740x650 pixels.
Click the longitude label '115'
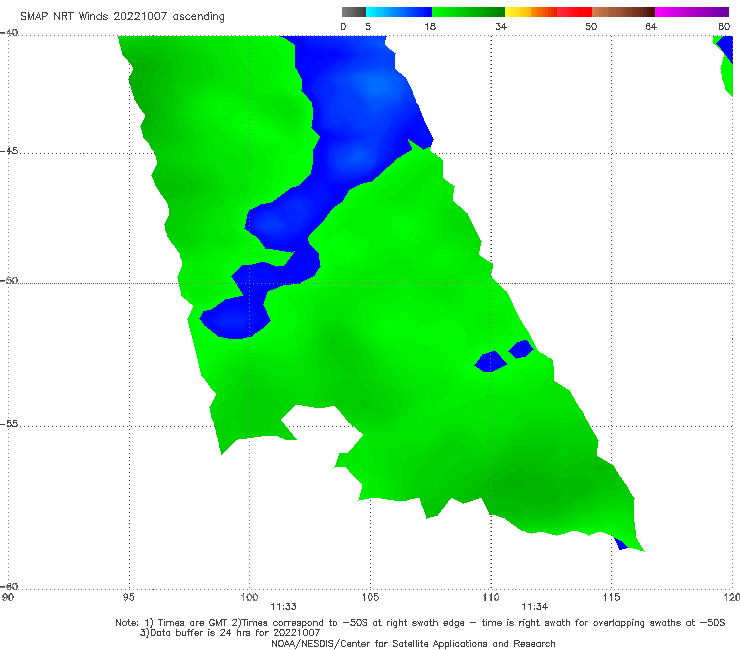coord(612,598)
